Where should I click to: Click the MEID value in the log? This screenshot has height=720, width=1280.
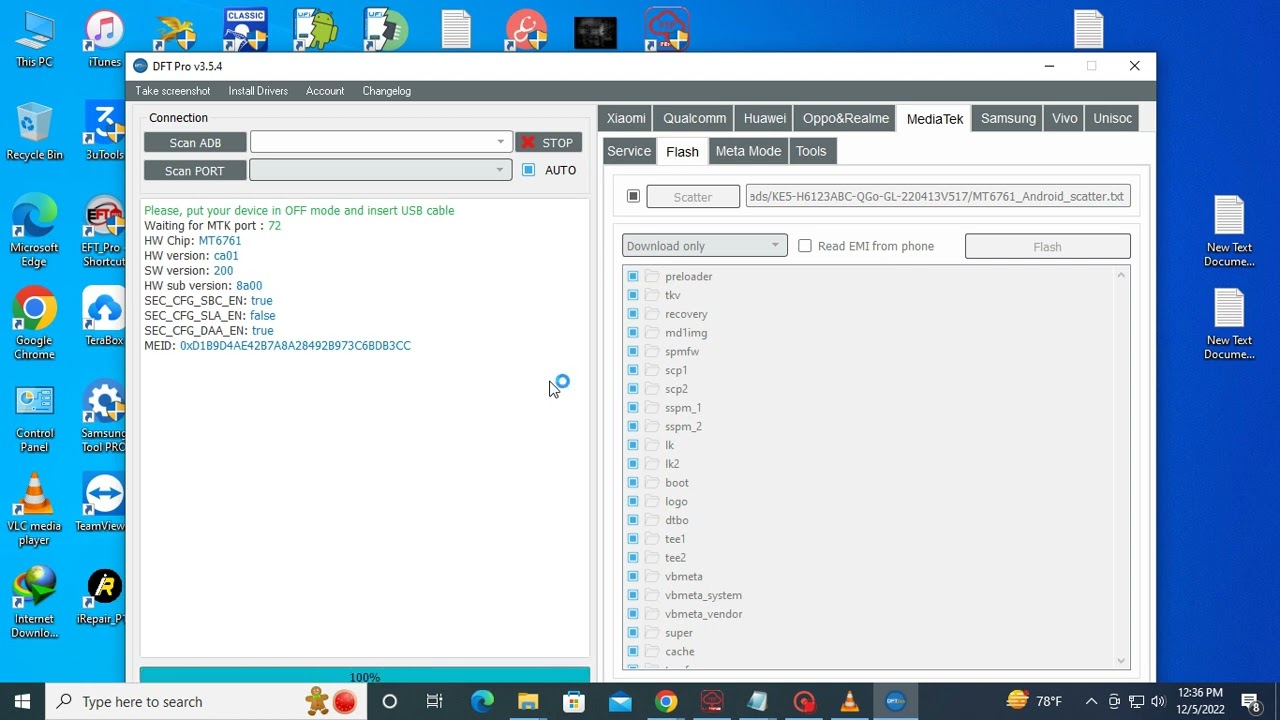pos(295,346)
